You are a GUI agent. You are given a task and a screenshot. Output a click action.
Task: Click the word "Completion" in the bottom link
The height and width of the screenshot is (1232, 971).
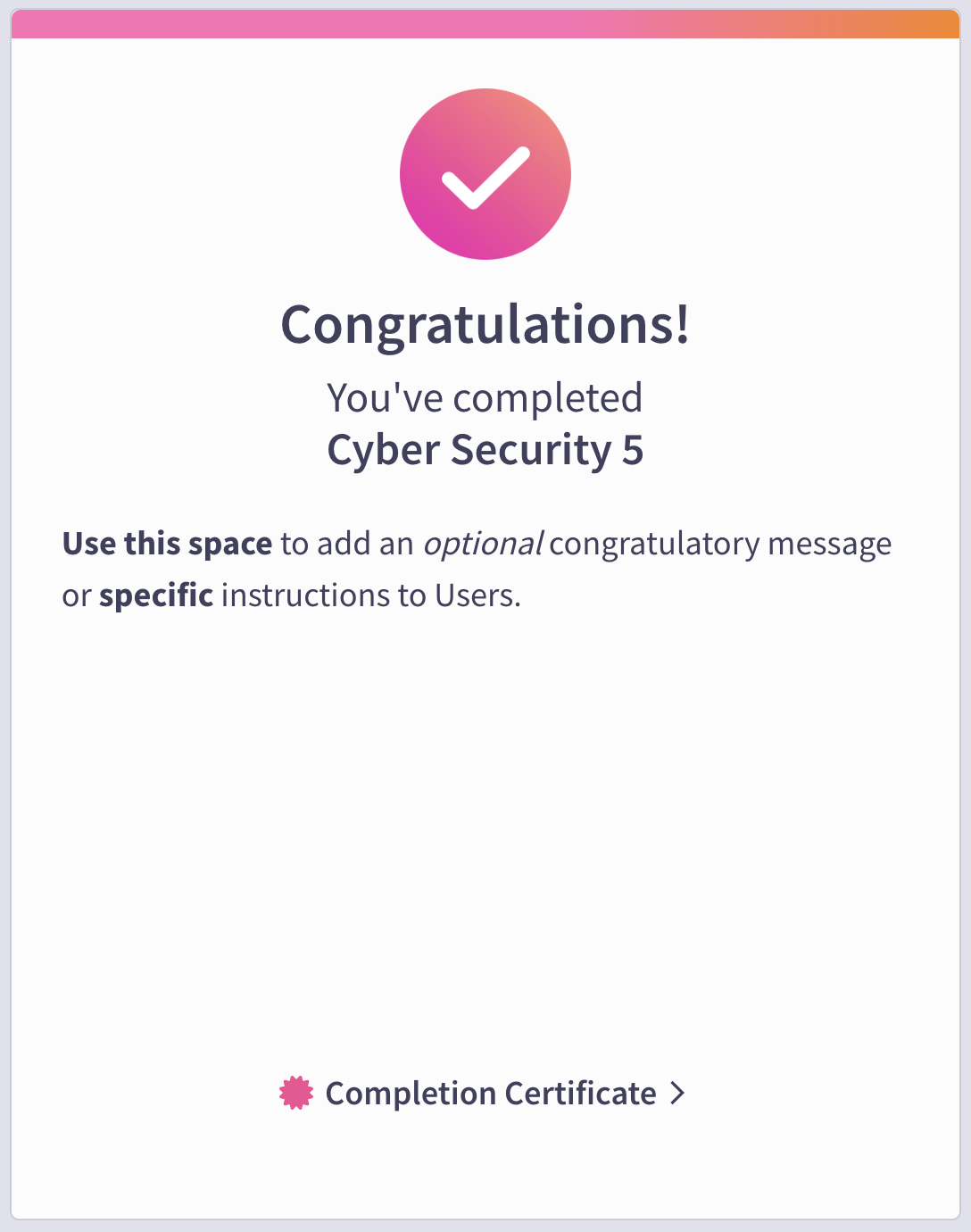tap(411, 1094)
